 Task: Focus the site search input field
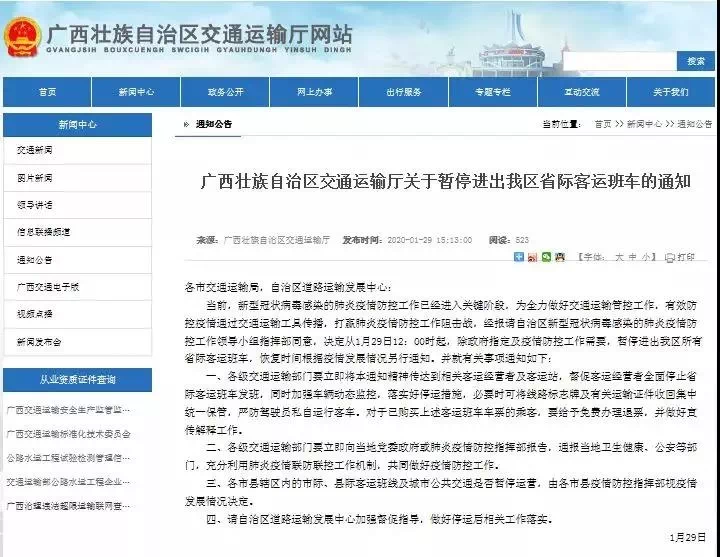pos(620,61)
